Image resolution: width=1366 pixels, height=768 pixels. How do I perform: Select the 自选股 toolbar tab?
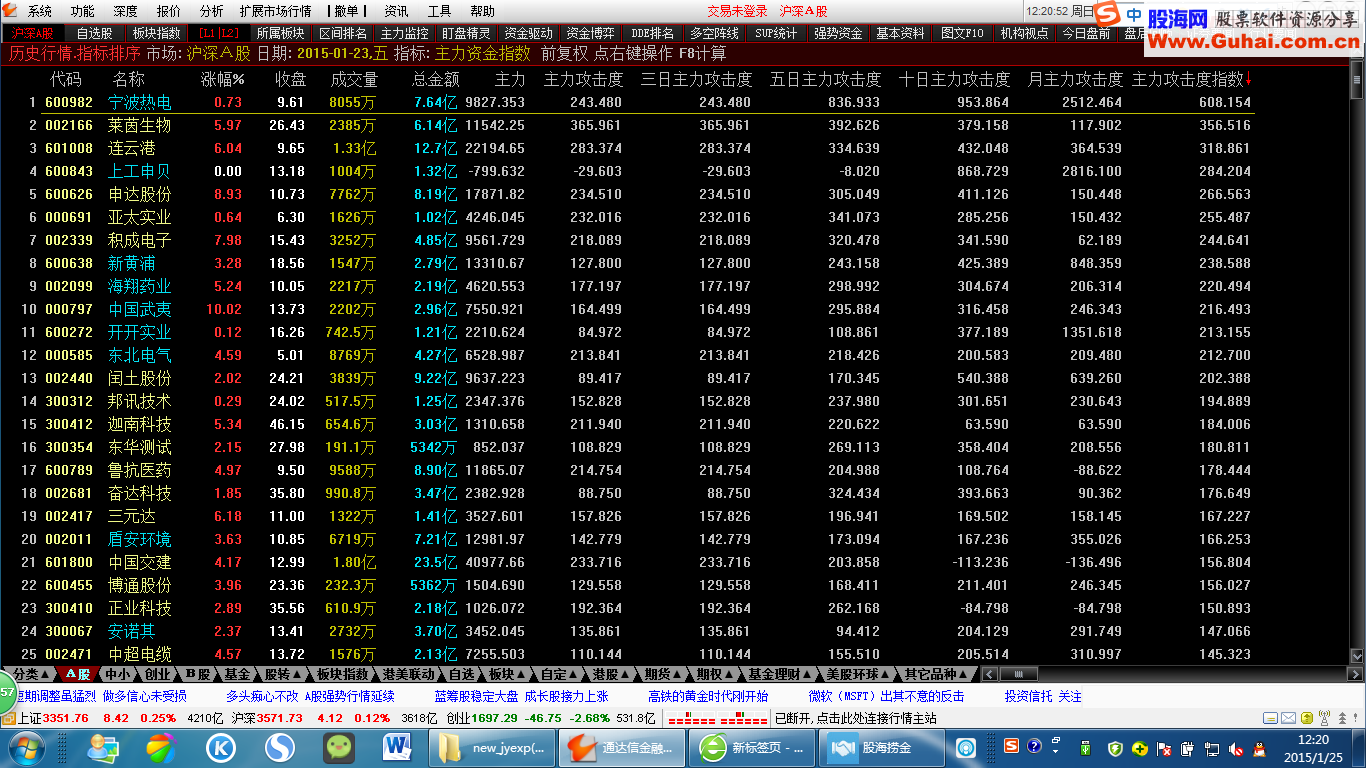95,33
